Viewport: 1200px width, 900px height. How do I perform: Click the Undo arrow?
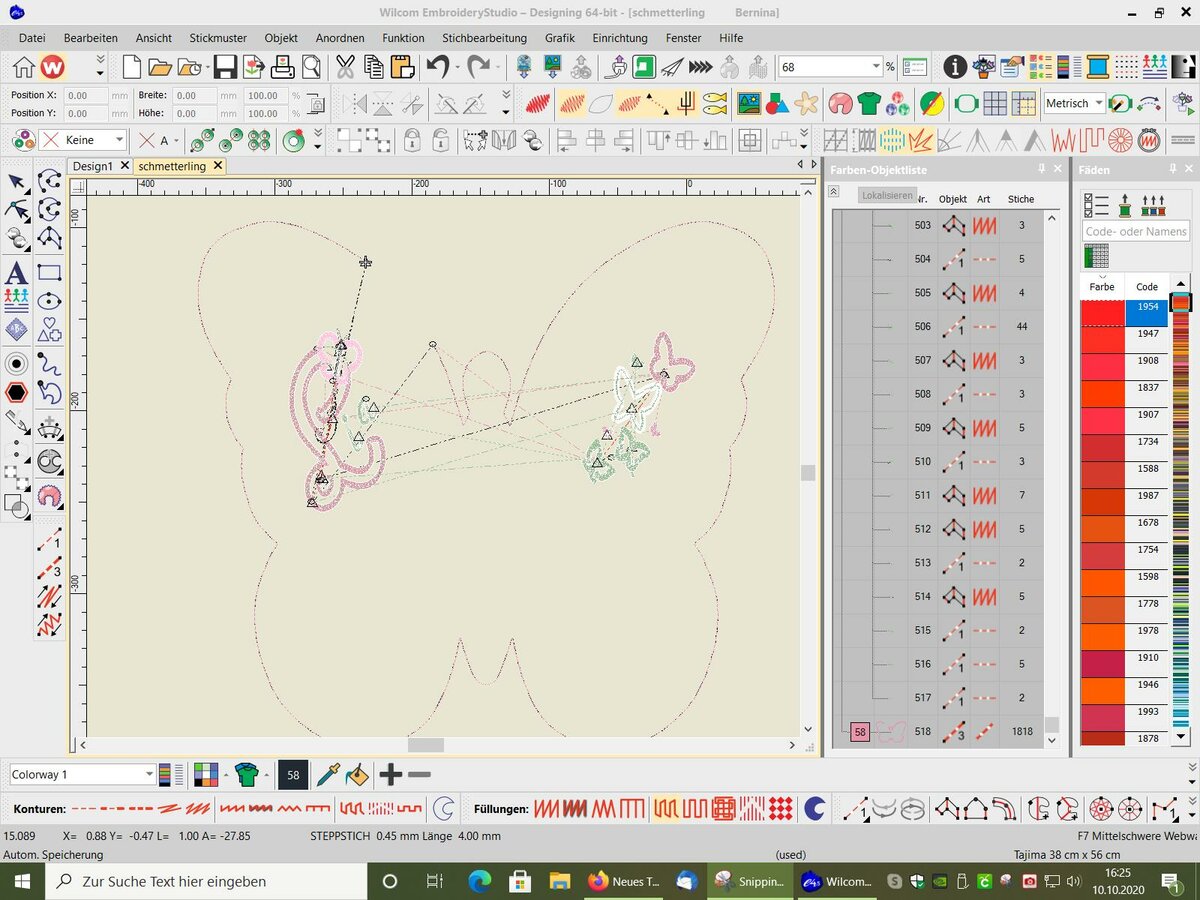coord(437,68)
